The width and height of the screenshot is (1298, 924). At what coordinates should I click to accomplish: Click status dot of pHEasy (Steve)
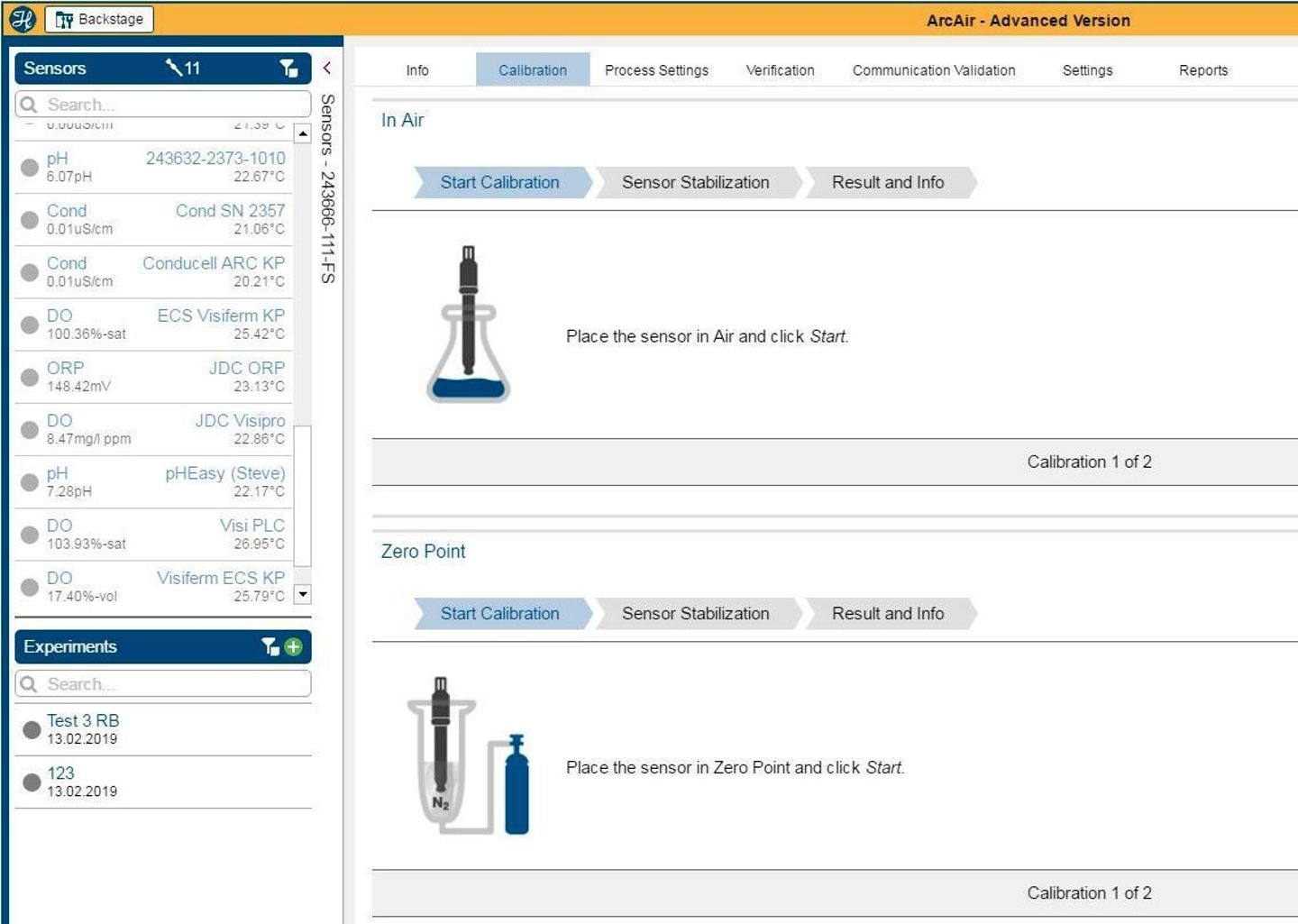pos(30,481)
